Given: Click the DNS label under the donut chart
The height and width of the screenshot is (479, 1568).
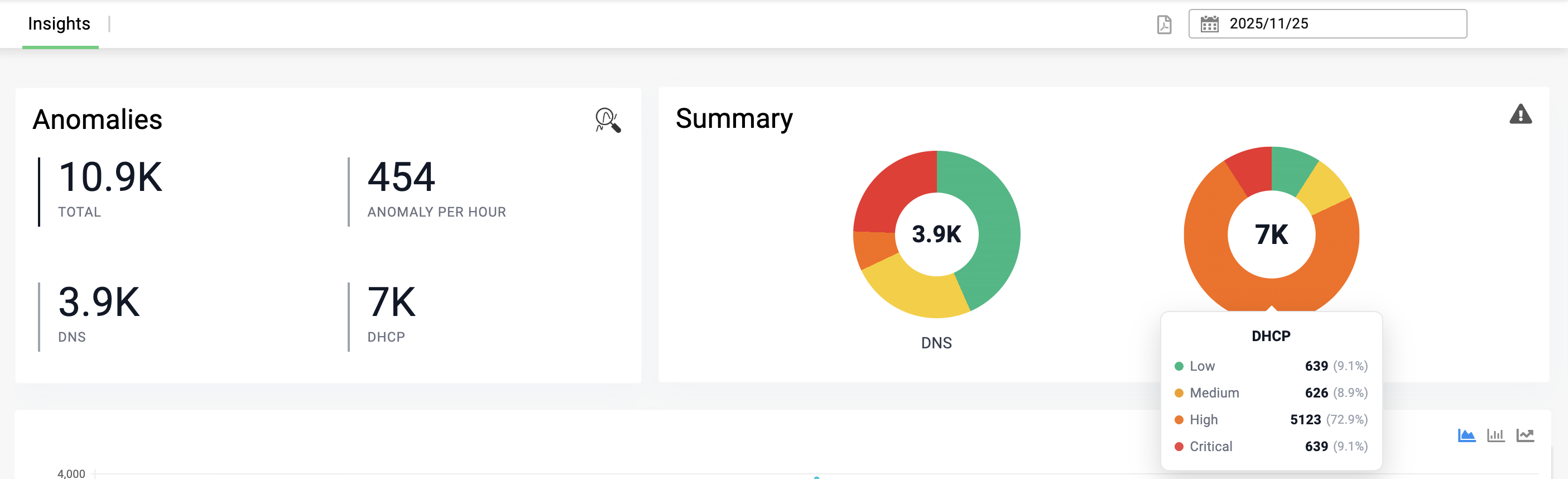Looking at the screenshot, I should [x=936, y=343].
